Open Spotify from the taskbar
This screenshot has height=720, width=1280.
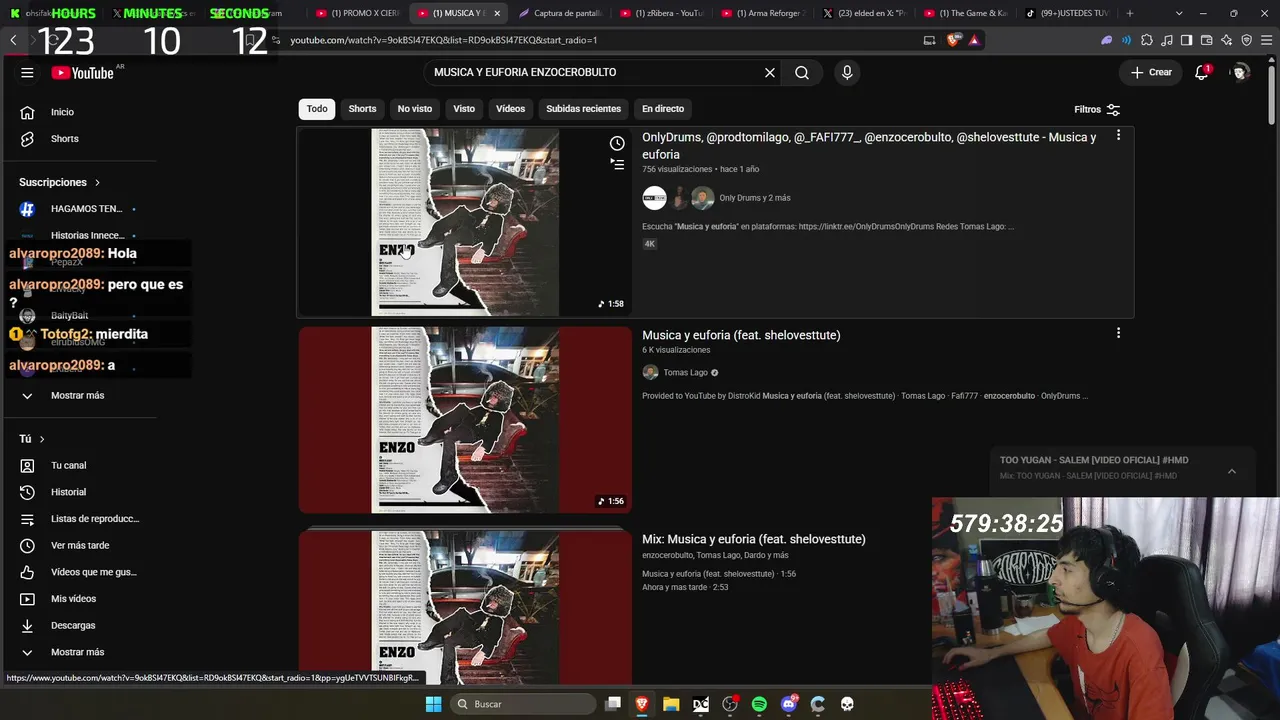pos(759,704)
